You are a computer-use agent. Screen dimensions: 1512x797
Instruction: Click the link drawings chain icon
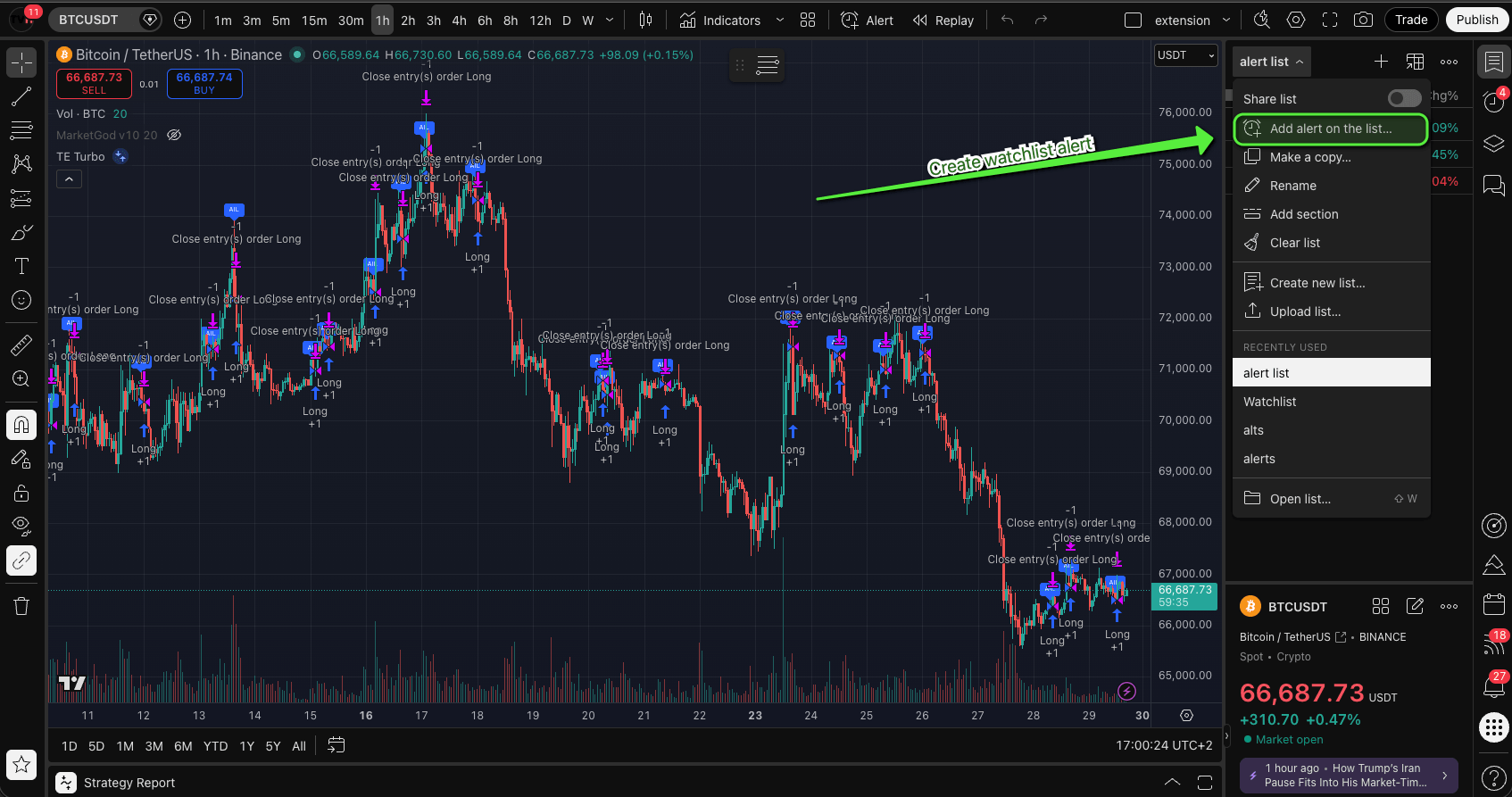(21, 560)
